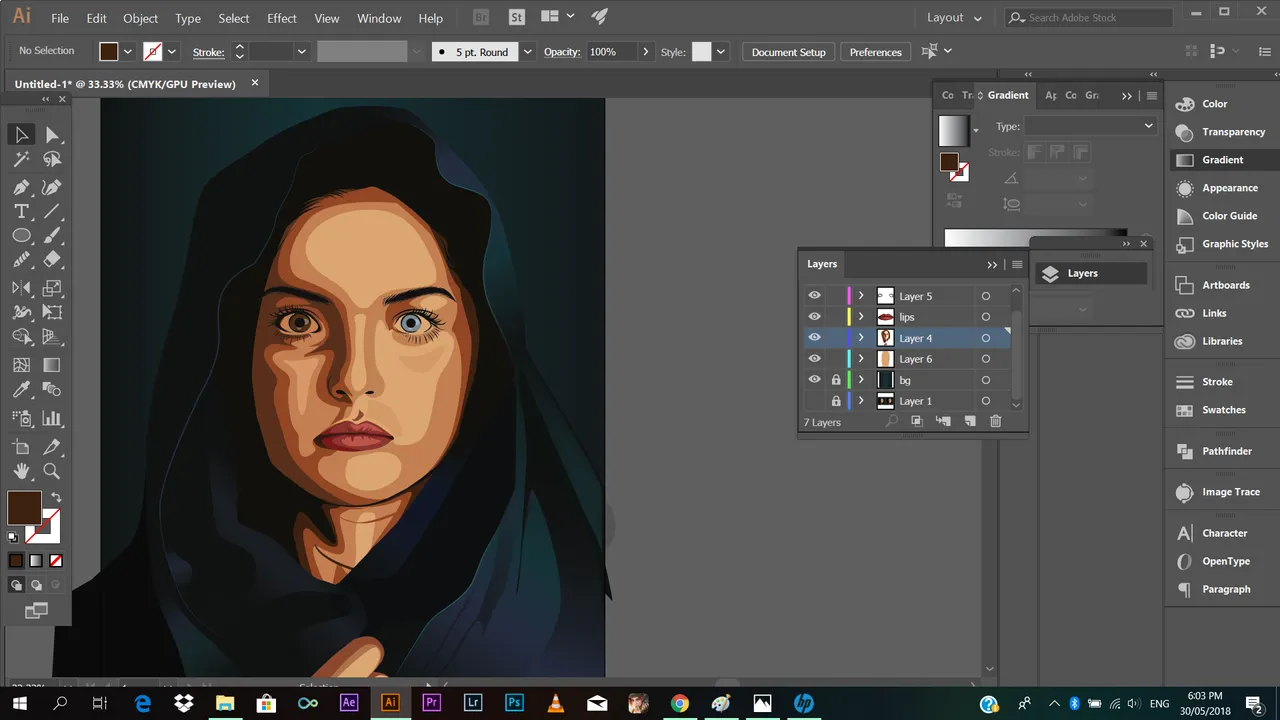
Task: Select the Selection tool arrow
Action: (21, 134)
